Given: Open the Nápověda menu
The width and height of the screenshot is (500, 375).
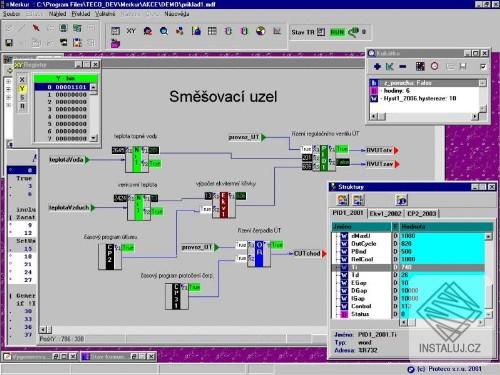Looking at the screenshot, I should [177, 14].
